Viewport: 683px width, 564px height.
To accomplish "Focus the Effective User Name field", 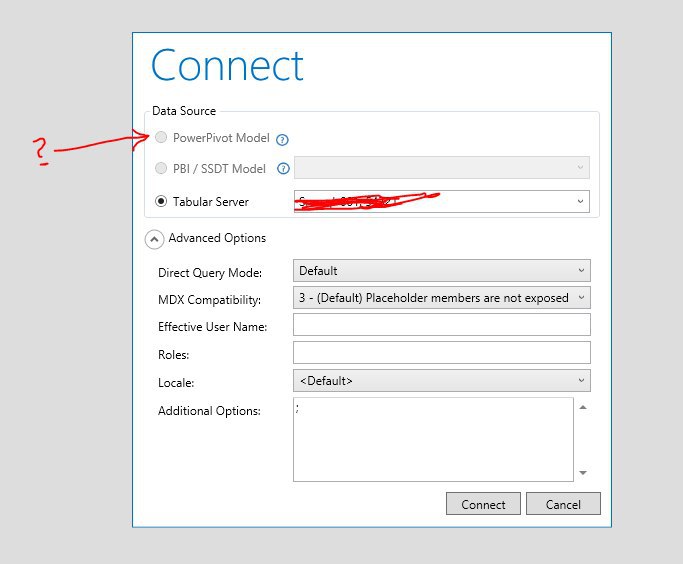I will pos(442,325).
